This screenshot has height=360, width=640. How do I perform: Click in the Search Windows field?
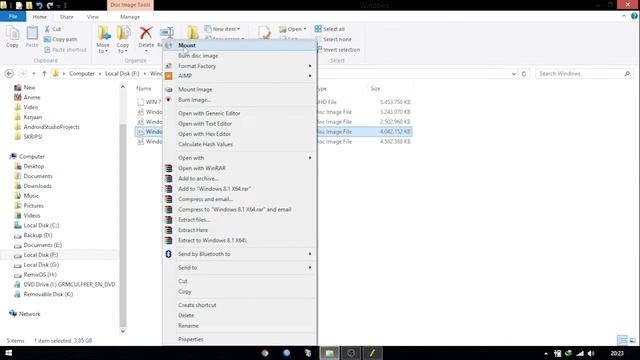click(583, 74)
